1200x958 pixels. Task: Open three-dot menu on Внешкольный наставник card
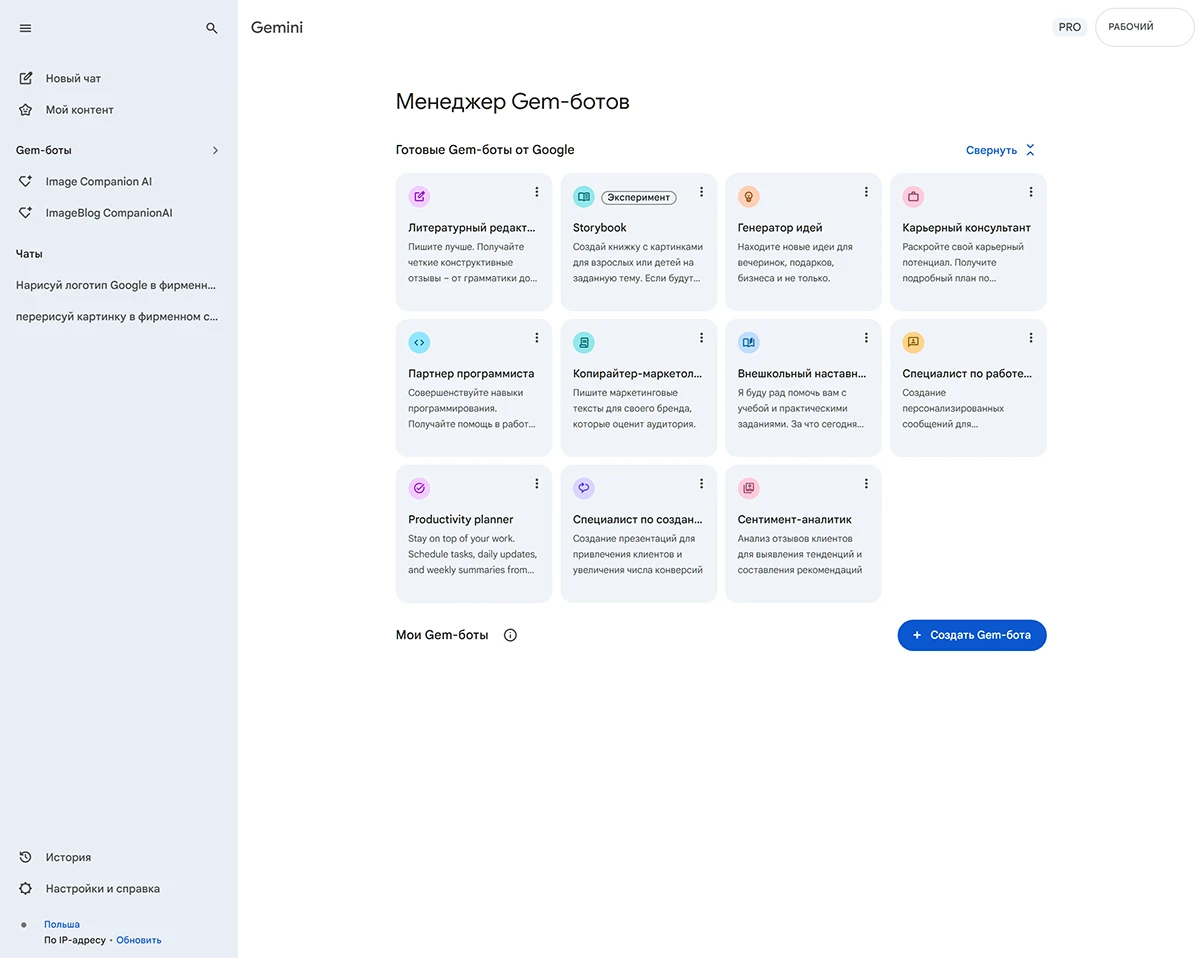[x=866, y=338]
